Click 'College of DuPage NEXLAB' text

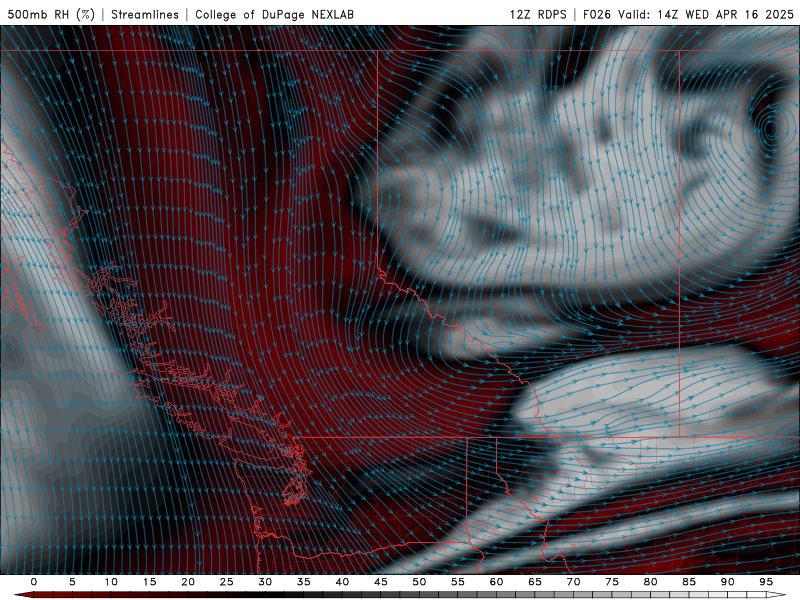(x=274, y=14)
